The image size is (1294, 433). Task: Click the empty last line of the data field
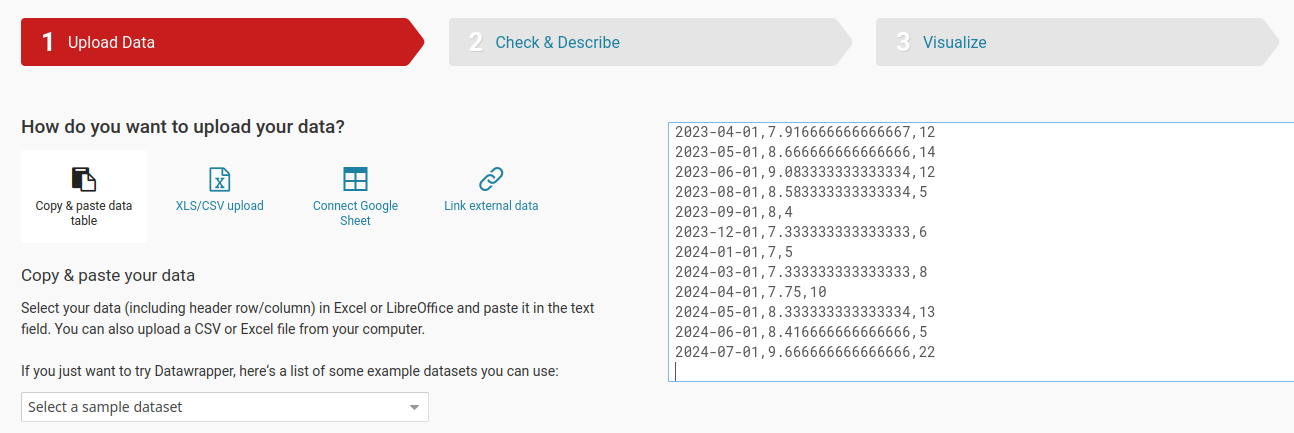pos(900,372)
